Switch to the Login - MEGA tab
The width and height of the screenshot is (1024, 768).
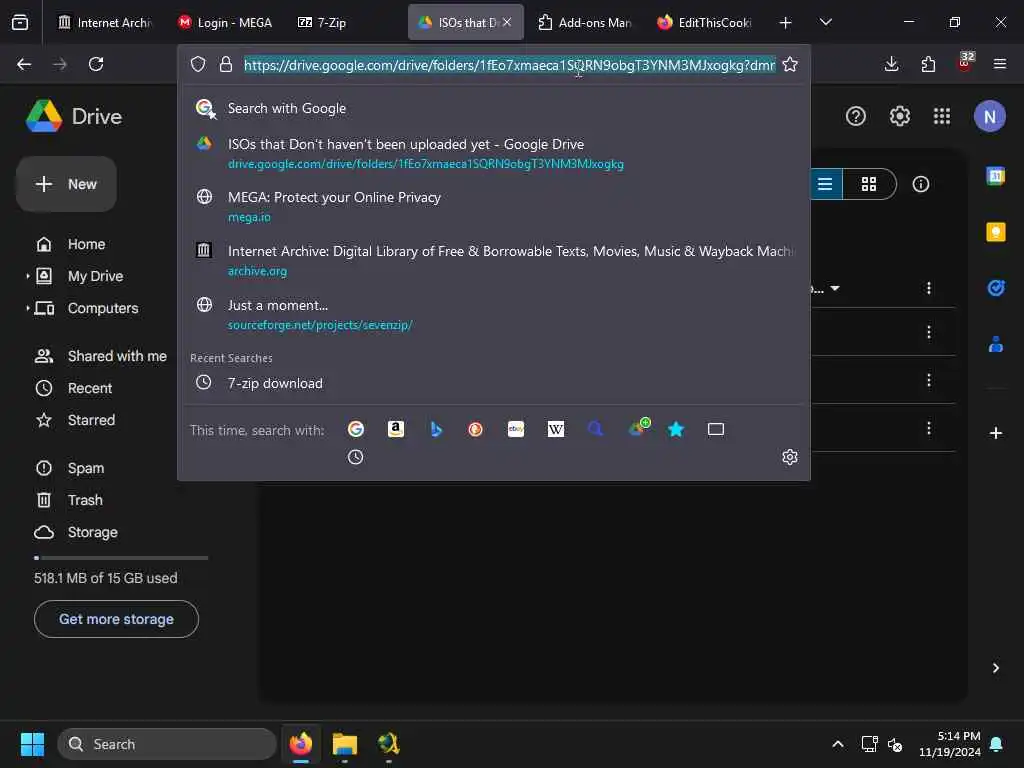click(225, 22)
